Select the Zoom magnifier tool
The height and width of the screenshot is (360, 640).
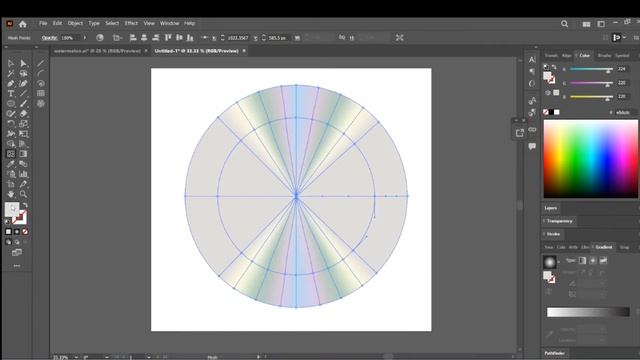23,194
